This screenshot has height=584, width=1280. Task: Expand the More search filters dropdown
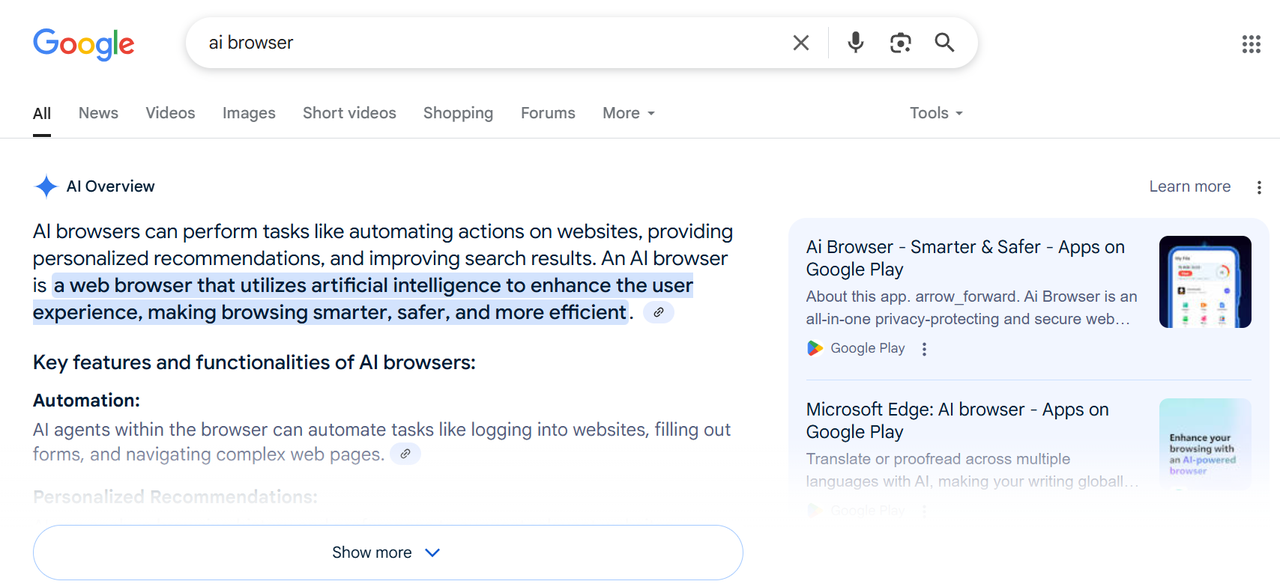click(x=628, y=114)
